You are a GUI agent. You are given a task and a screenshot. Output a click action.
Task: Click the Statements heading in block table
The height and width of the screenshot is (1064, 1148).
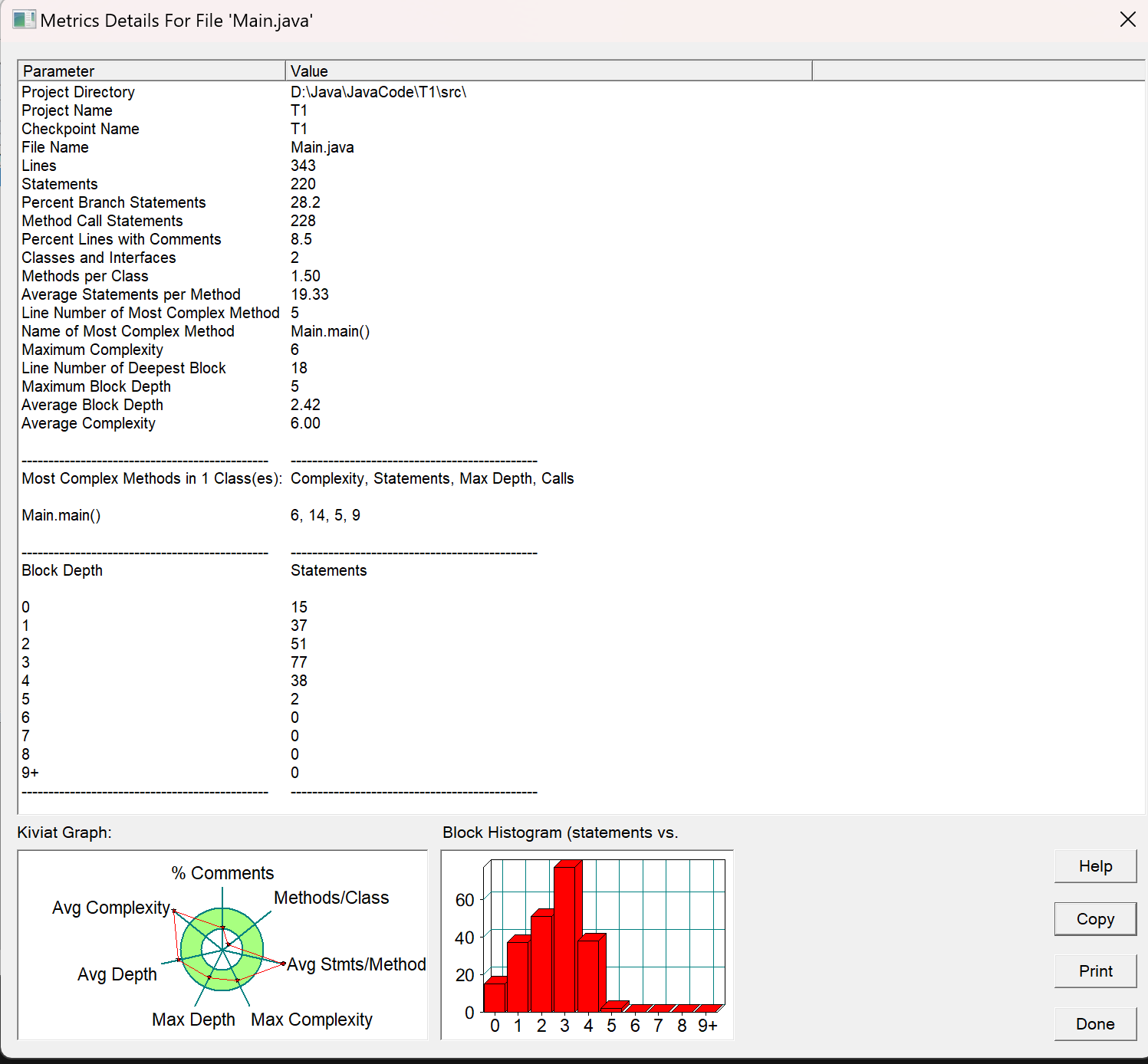(x=328, y=570)
